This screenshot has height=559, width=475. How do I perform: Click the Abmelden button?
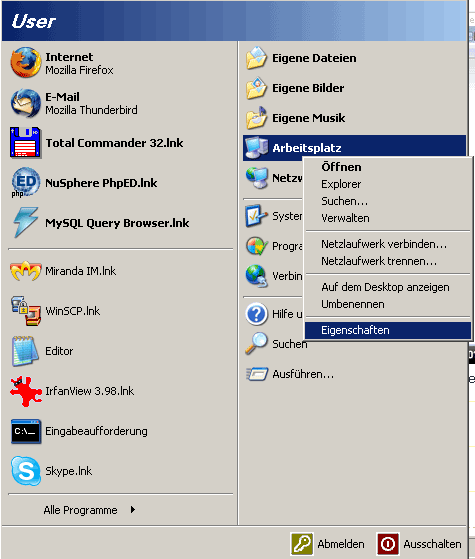click(327, 544)
